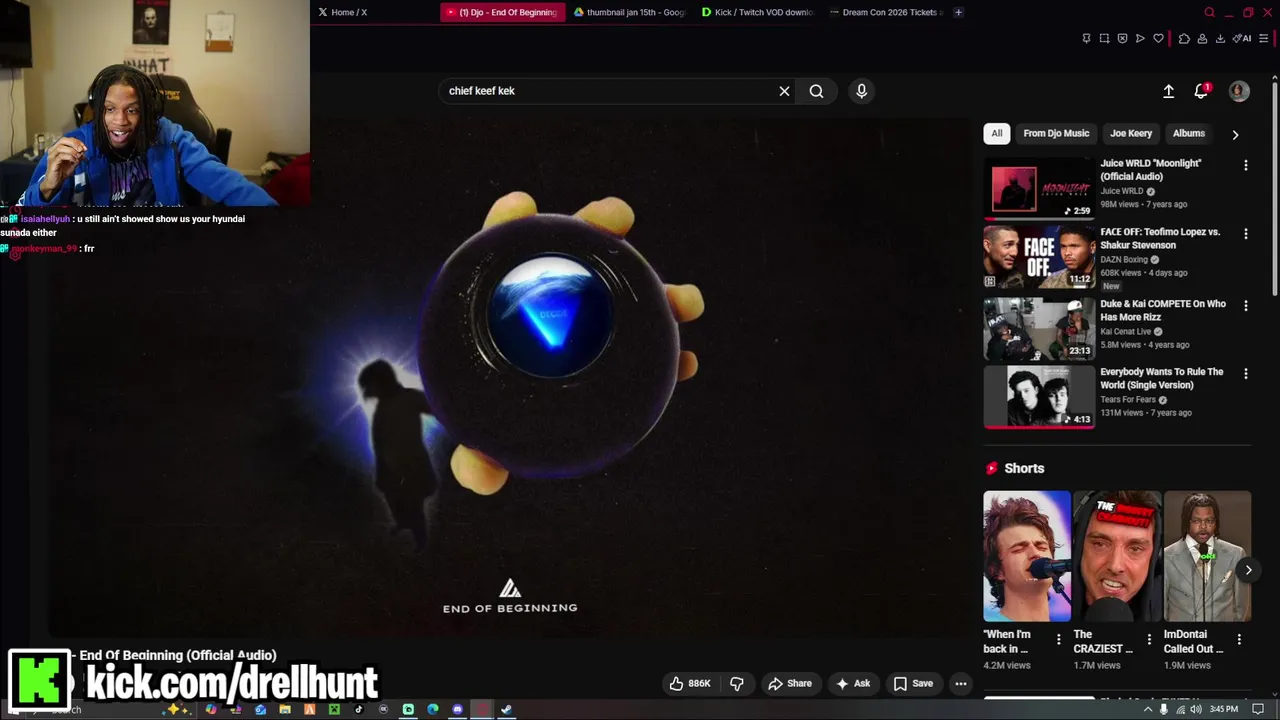Open Juice WRLD Moonlight video thumbnail

click(1039, 188)
